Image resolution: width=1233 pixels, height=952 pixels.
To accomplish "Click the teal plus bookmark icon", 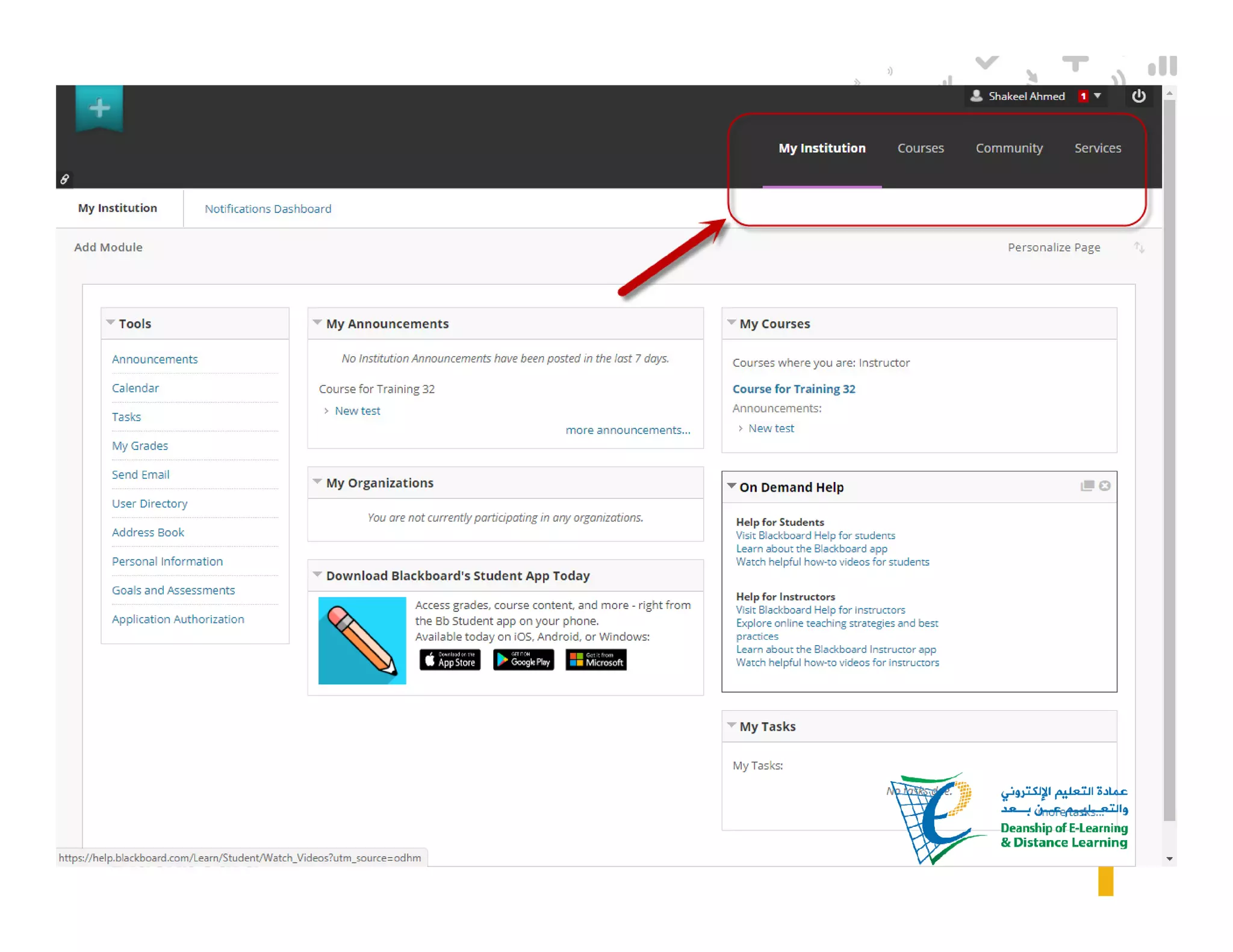I will point(99,108).
